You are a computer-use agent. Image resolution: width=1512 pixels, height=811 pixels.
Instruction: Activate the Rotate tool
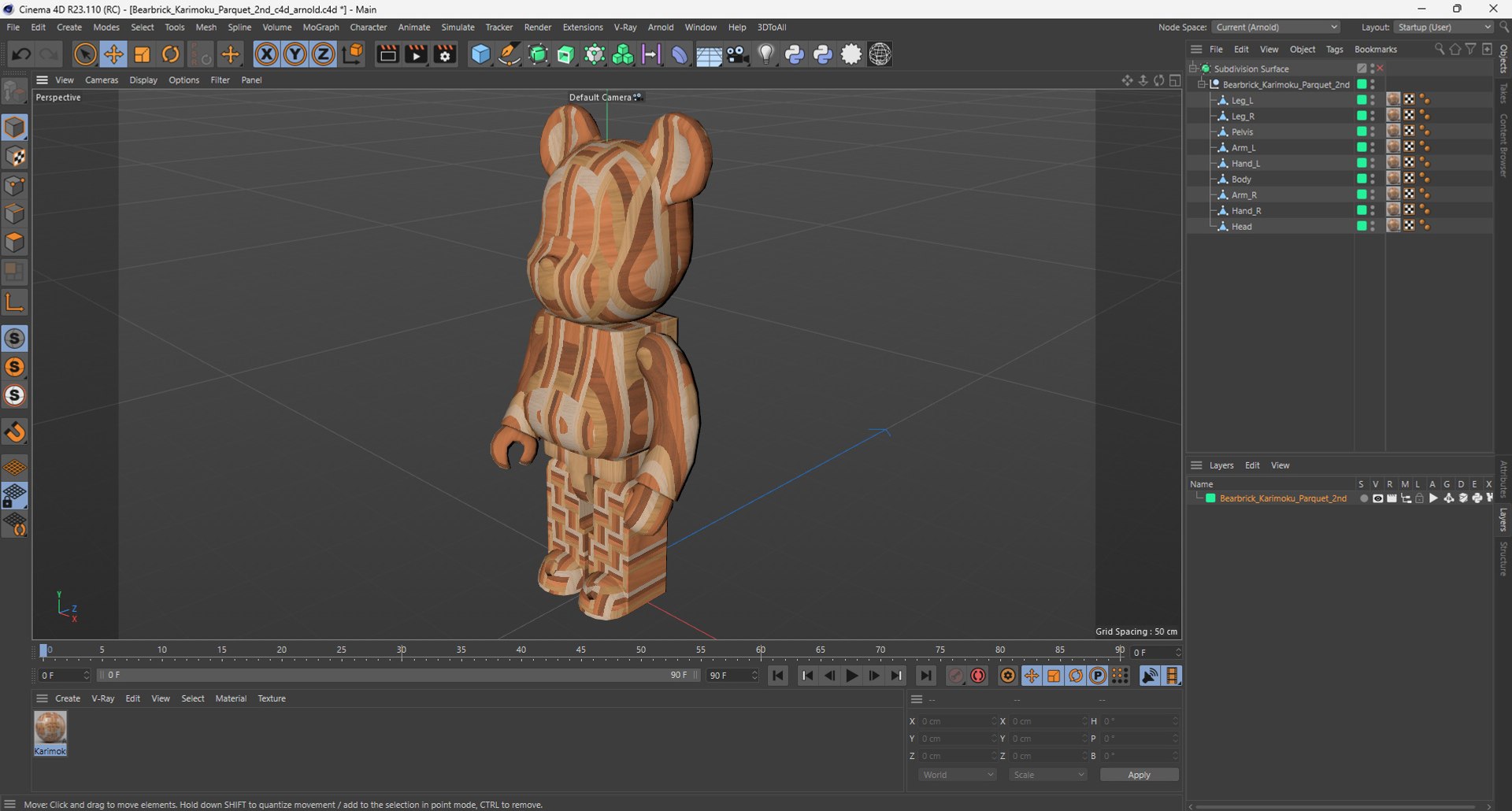171,54
